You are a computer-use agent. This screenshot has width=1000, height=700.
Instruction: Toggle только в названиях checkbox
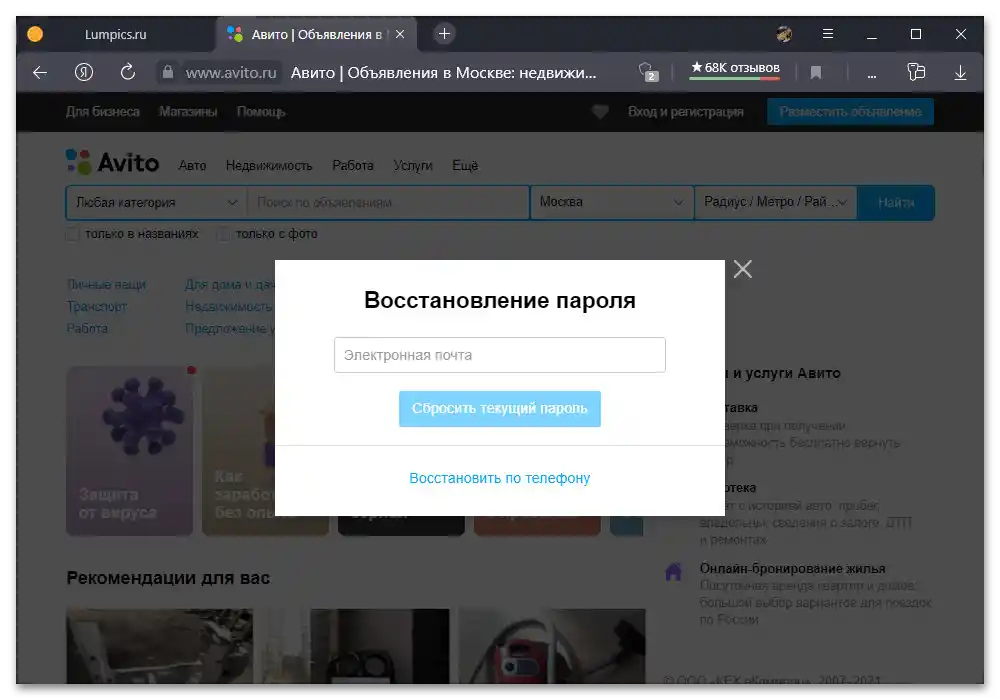73,234
